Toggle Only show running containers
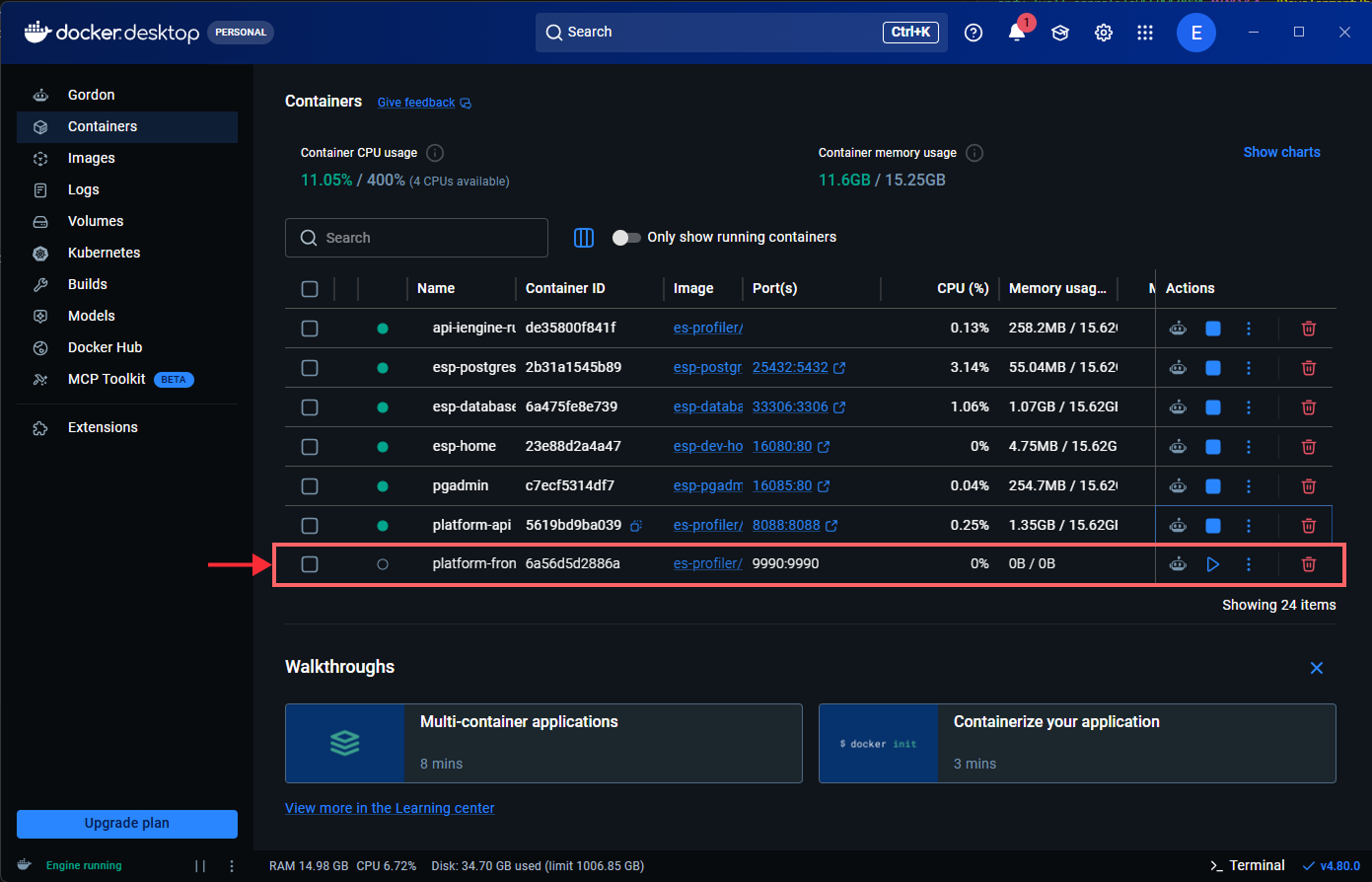The image size is (1372, 882). coord(626,238)
